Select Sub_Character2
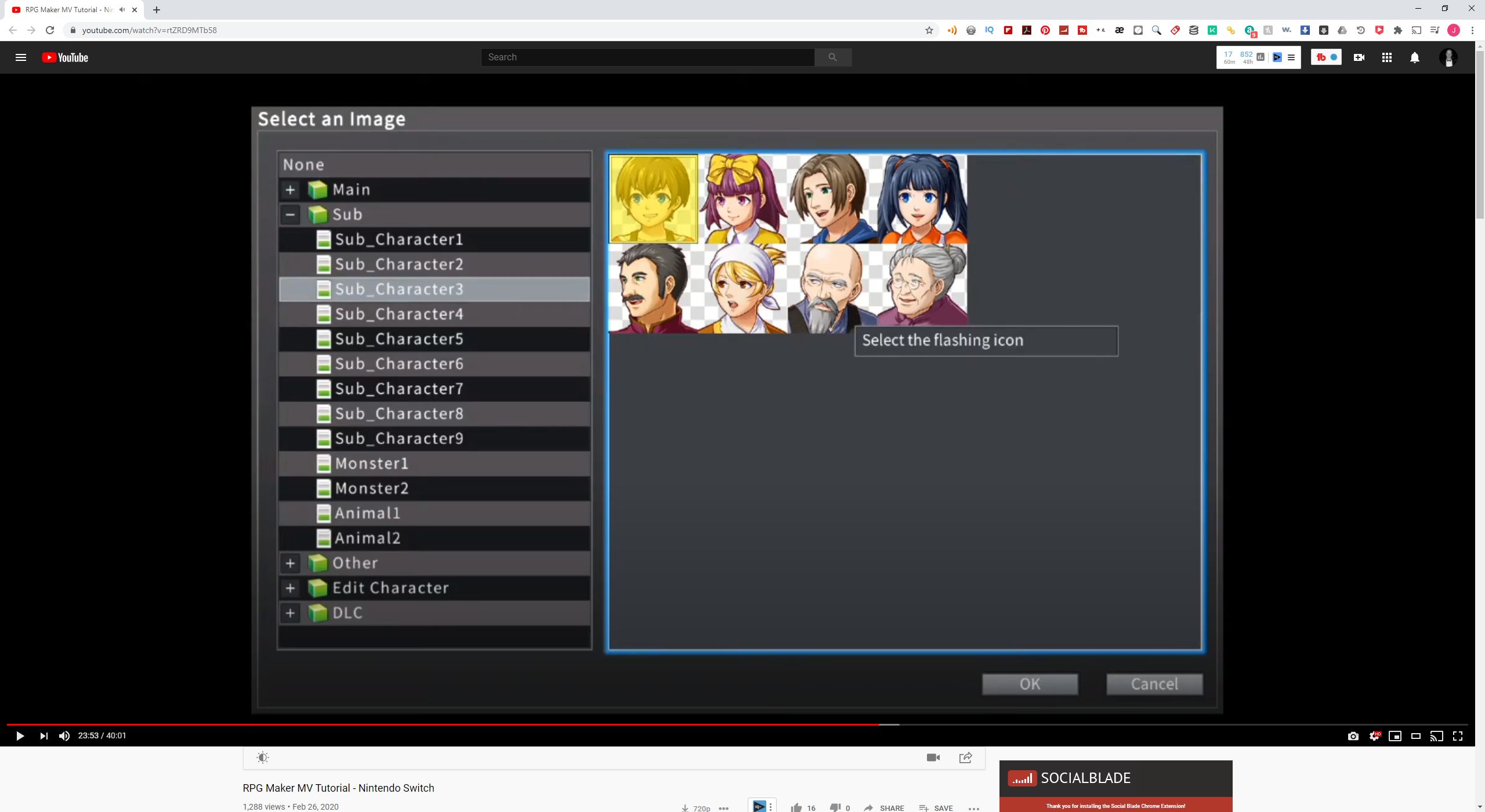 pos(434,264)
